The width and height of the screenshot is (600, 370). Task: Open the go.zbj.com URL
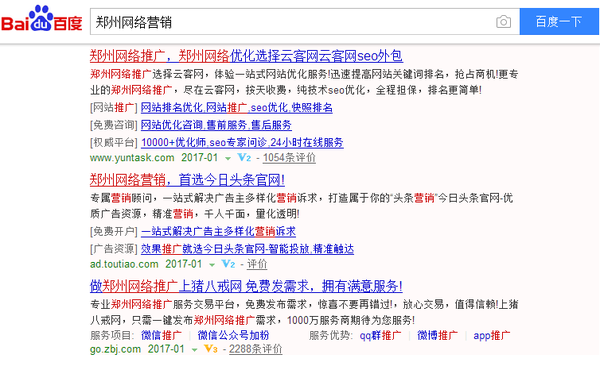(115, 349)
